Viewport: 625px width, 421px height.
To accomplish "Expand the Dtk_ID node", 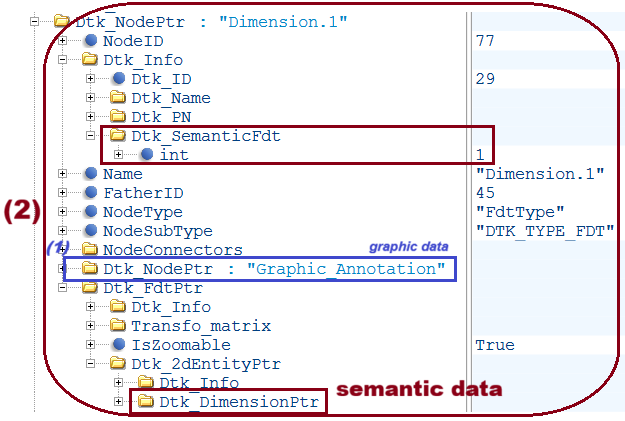I will [90, 79].
